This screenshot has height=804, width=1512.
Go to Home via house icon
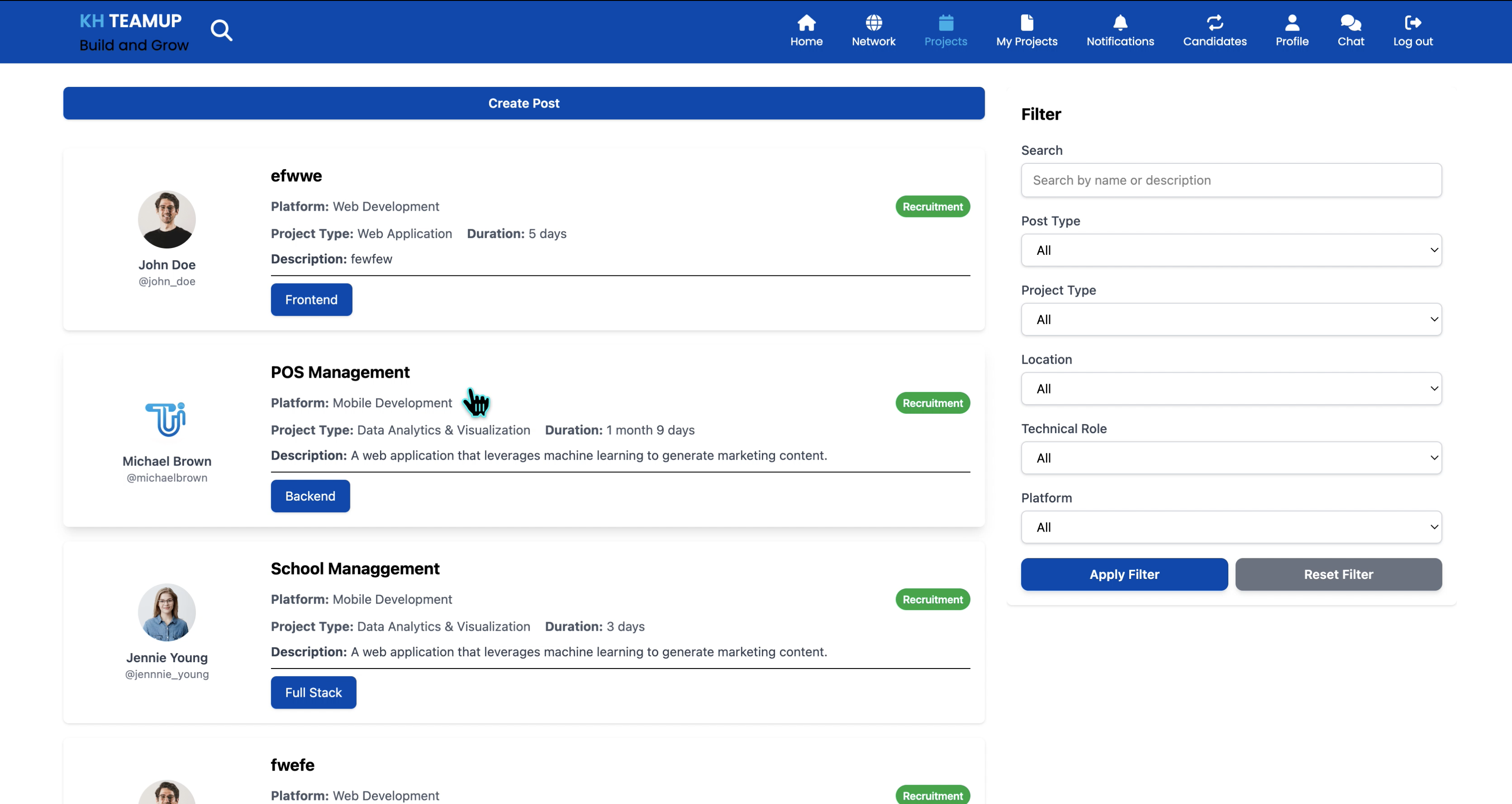coord(806,23)
